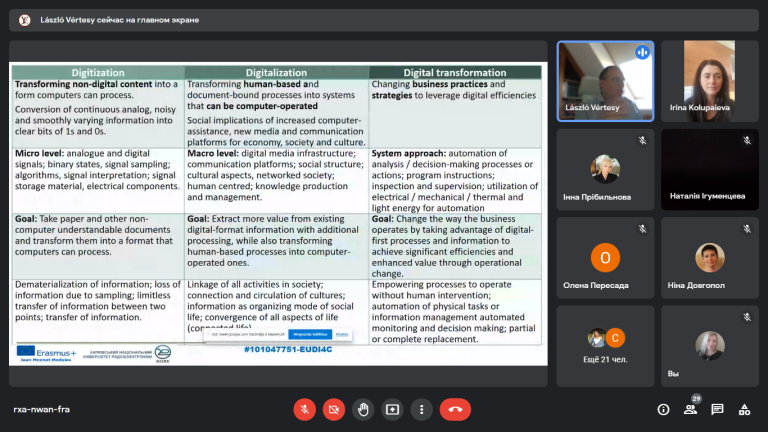The width and height of the screenshot is (768, 432).
Task: Click muted mic icon on Вы tile
Action: [x=746, y=317]
